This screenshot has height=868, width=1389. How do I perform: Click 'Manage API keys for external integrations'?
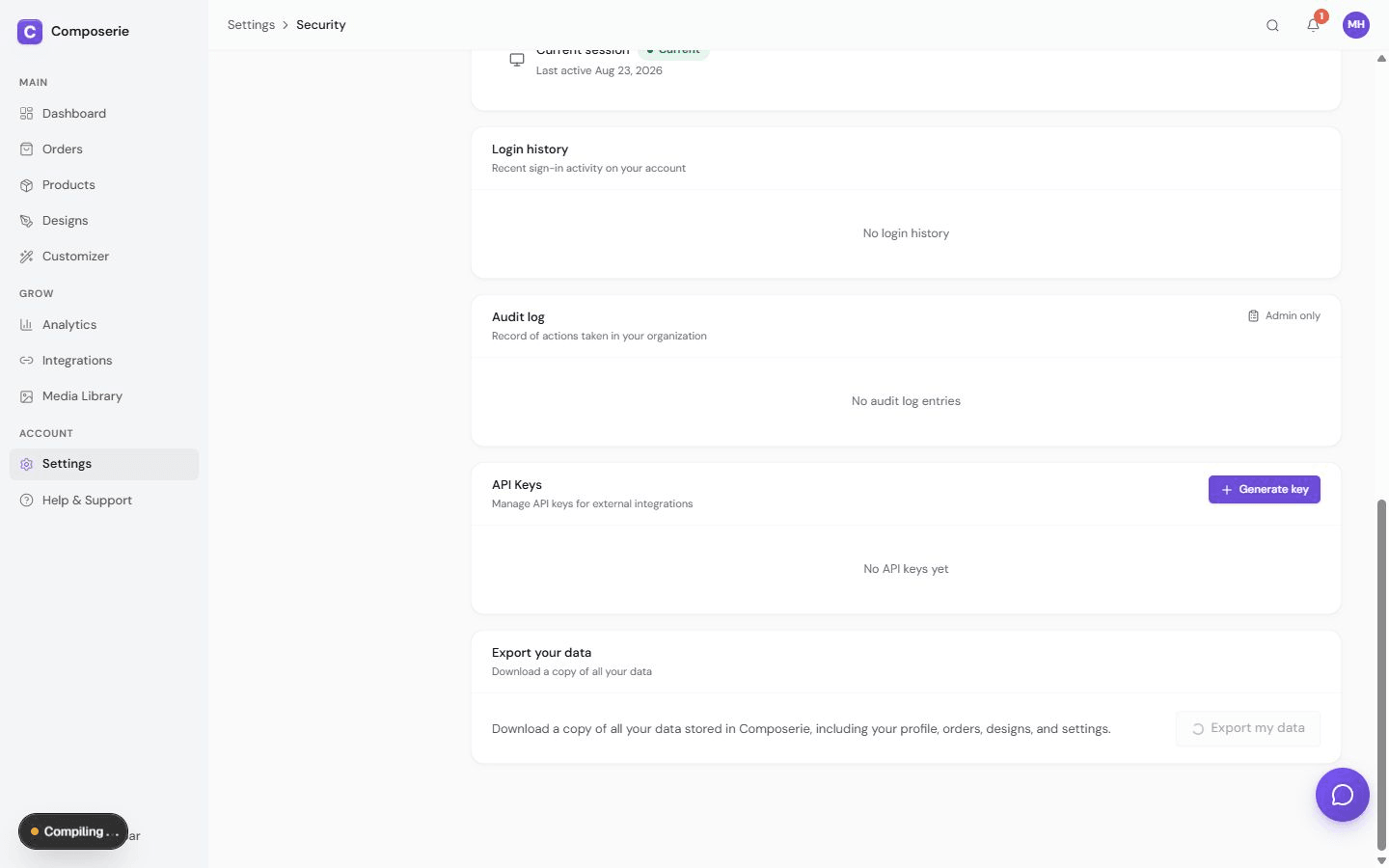point(592,504)
